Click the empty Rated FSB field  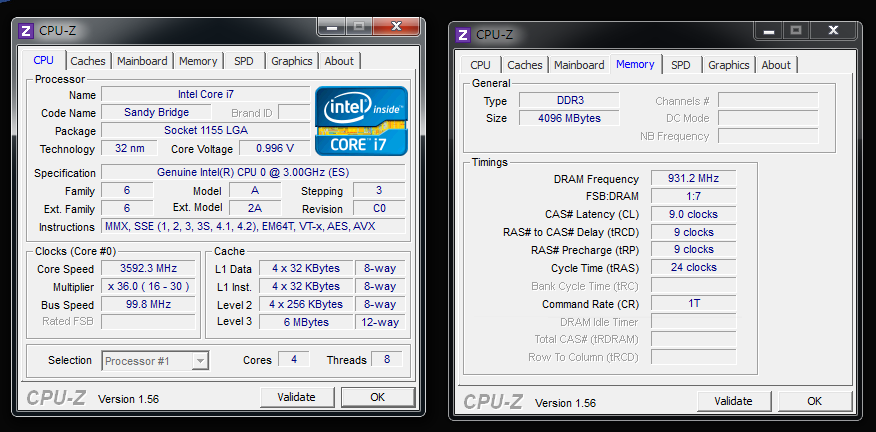(148, 322)
